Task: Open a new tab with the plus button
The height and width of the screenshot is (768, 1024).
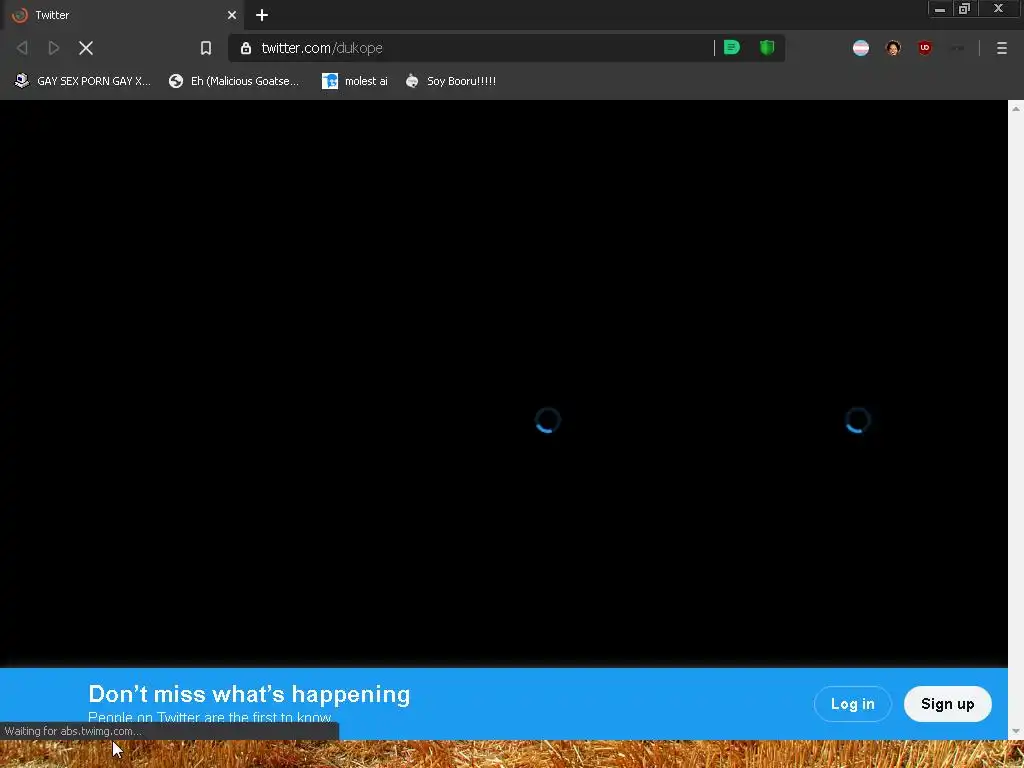Action: [x=262, y=15]
